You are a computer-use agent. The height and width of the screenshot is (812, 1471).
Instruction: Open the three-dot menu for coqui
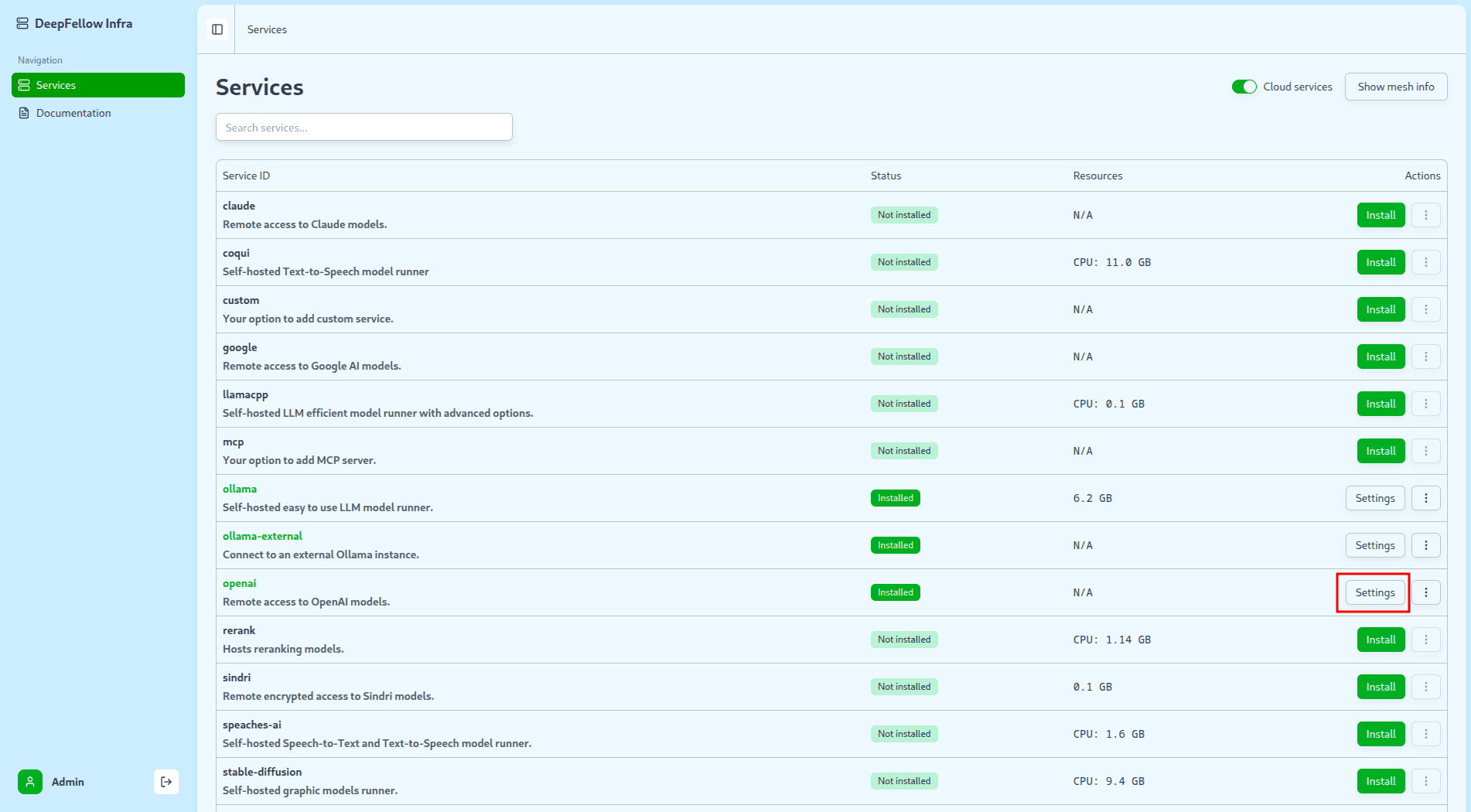click(x=1426, y=262)
